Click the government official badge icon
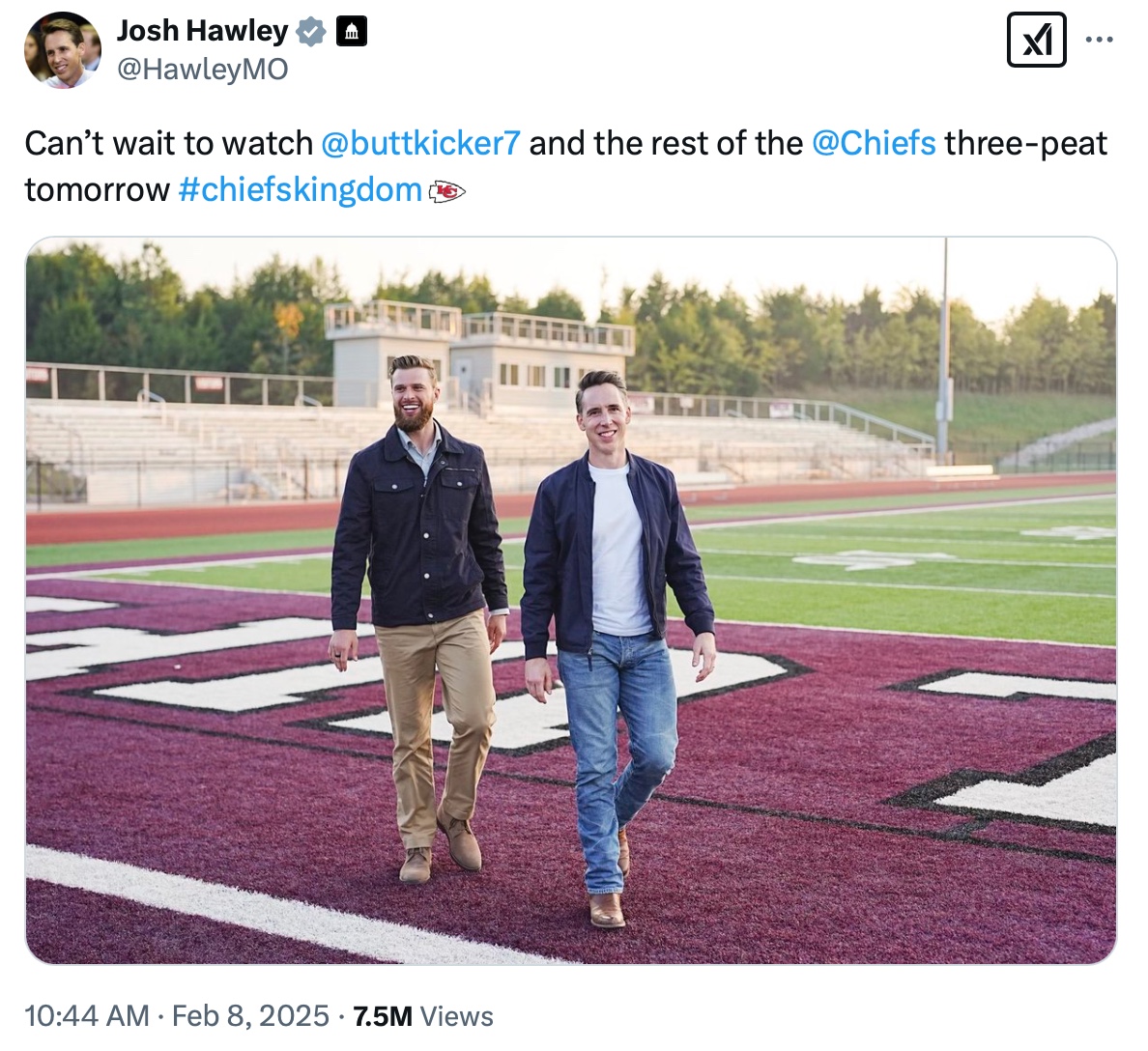This screenshot has height=1051, width=1148. pos(351,32)
